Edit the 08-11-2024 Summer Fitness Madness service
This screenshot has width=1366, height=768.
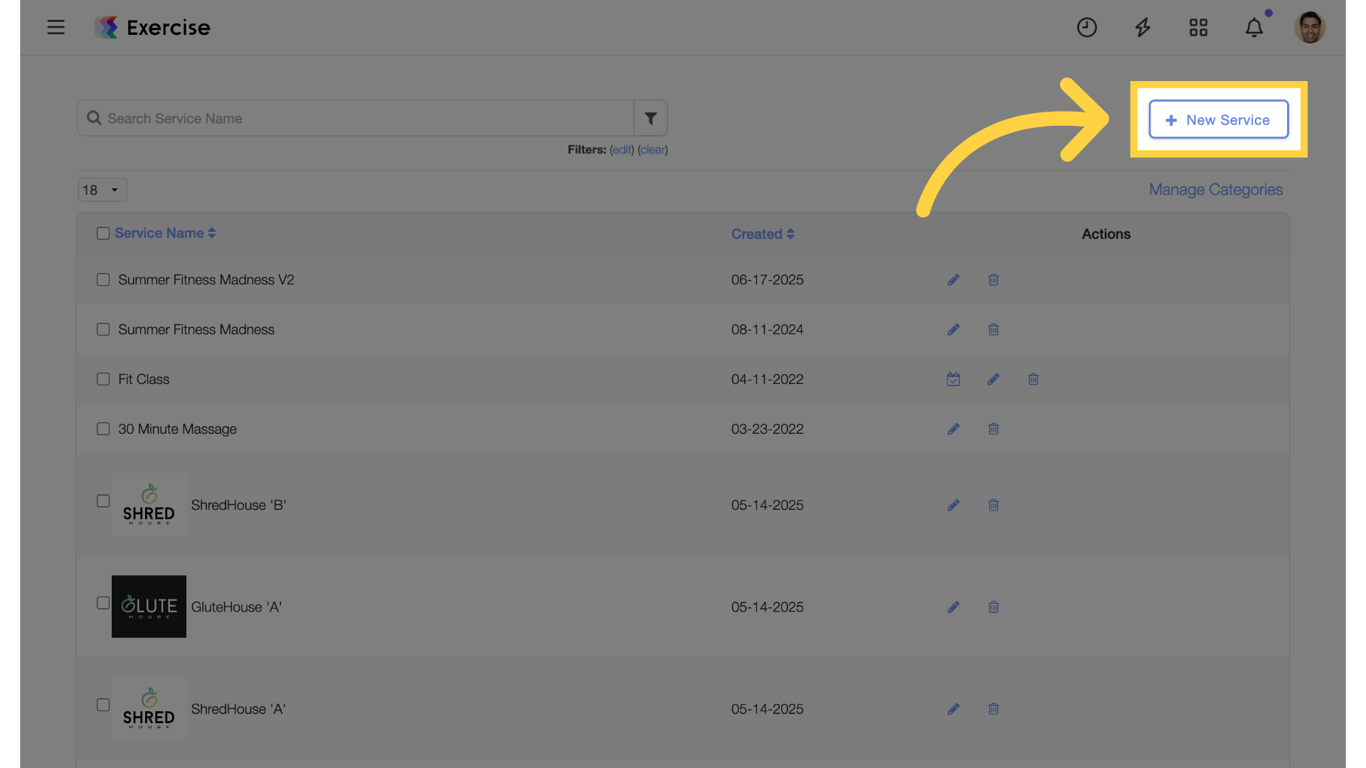(953, 330)
